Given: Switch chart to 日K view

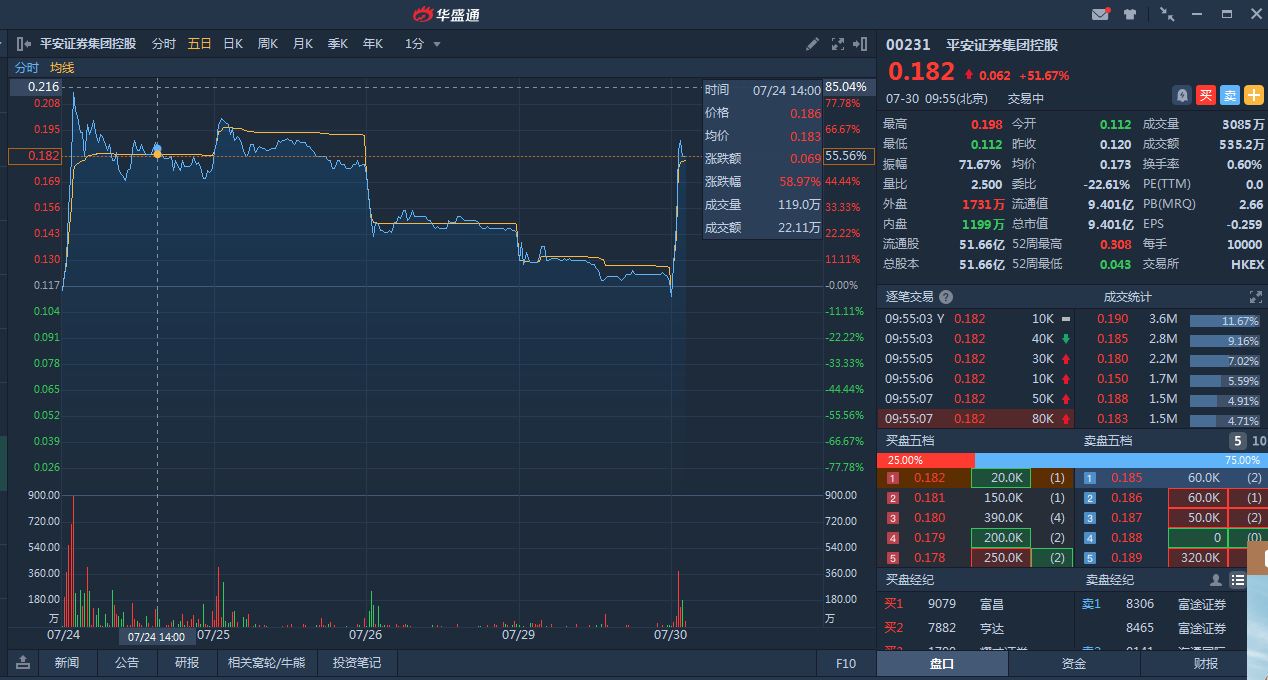Looking at the screenshot, I should tap(233, 44).
